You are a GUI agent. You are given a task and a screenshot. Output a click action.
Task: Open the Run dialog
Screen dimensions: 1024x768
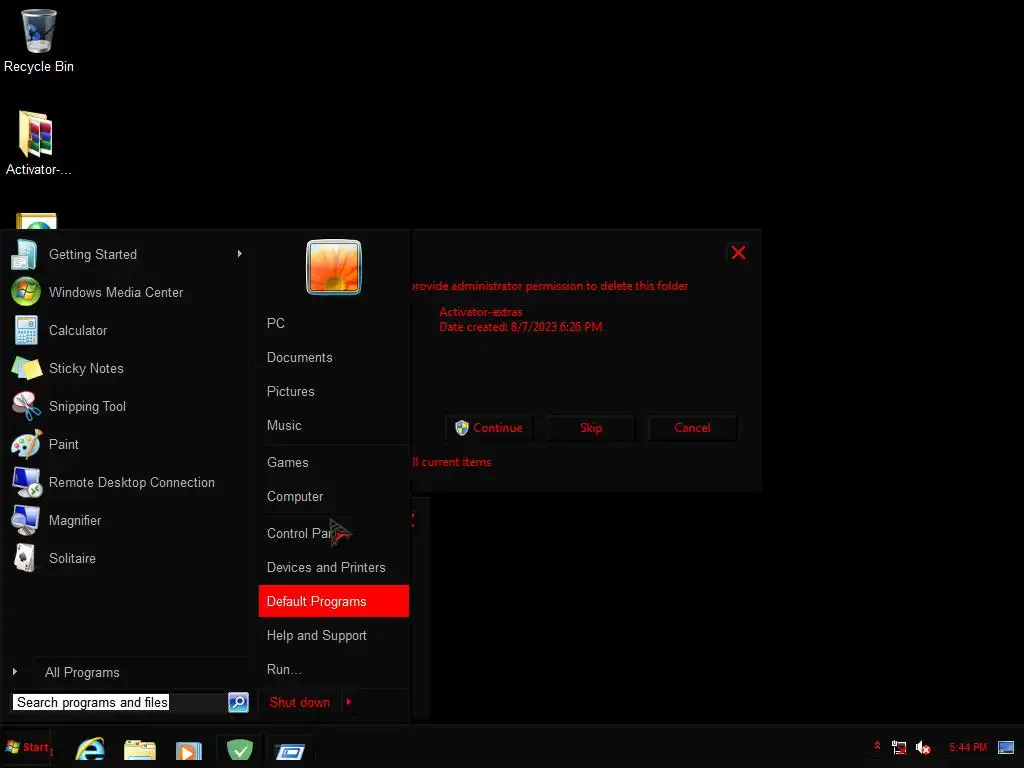pos(334,669)
